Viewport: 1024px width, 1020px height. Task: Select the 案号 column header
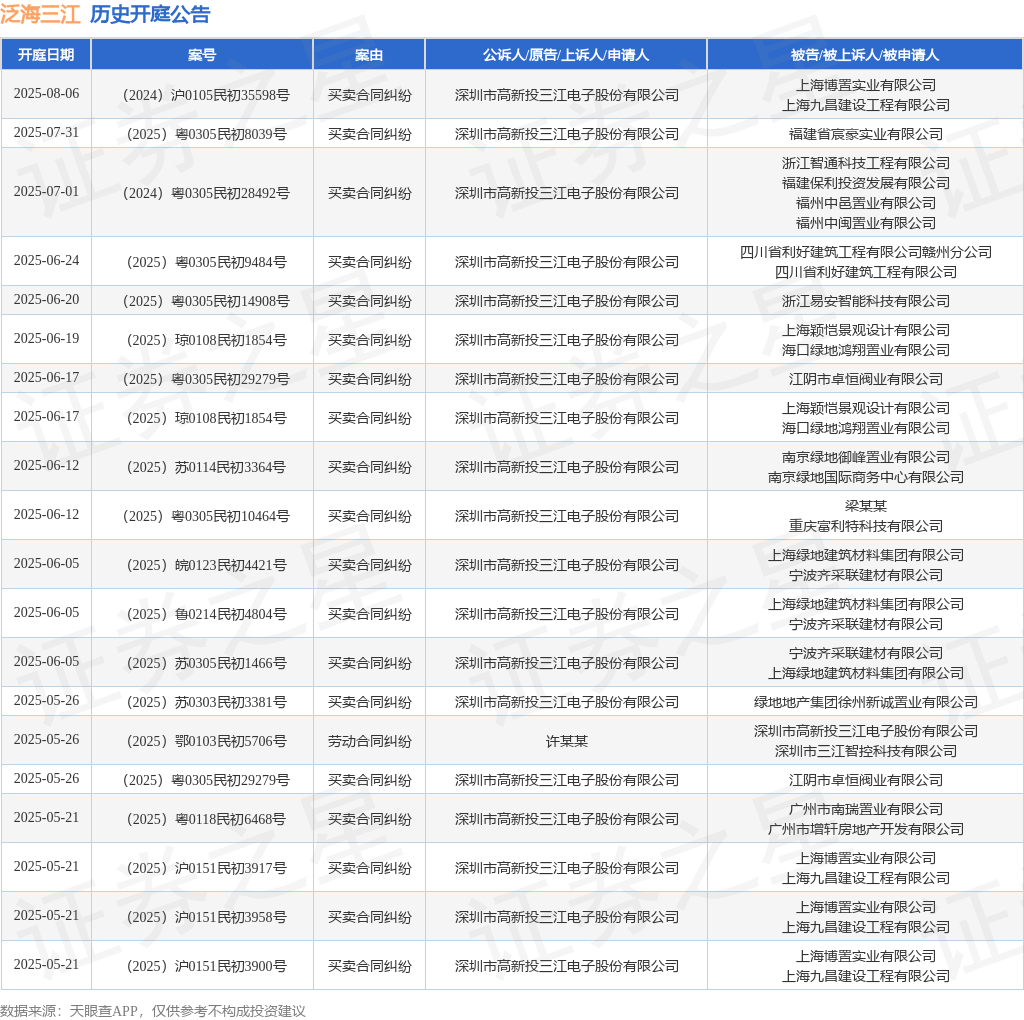coord(202,55)
